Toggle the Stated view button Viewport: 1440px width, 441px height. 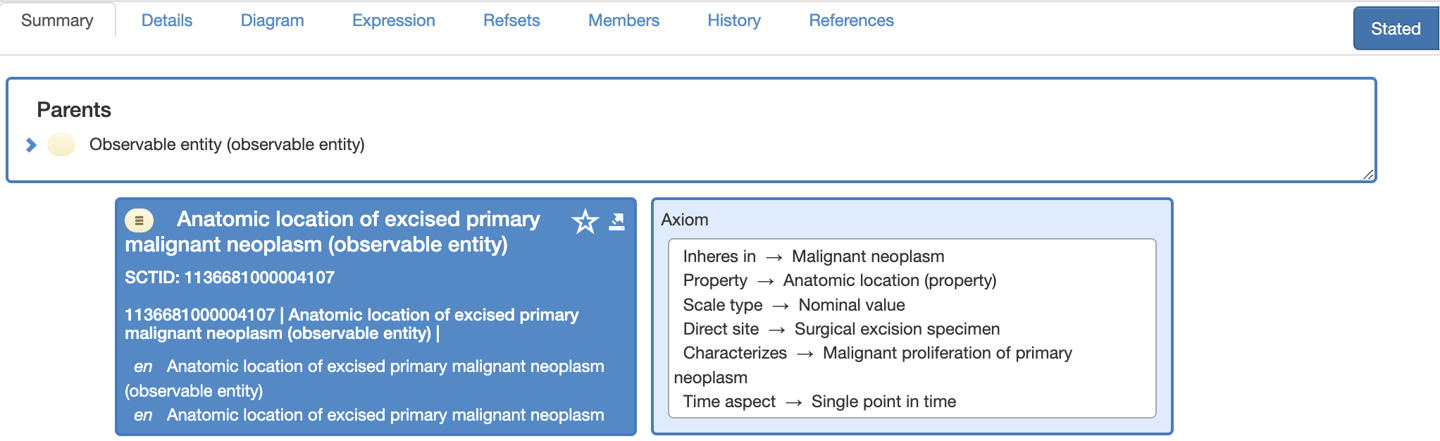[1395, 29]
